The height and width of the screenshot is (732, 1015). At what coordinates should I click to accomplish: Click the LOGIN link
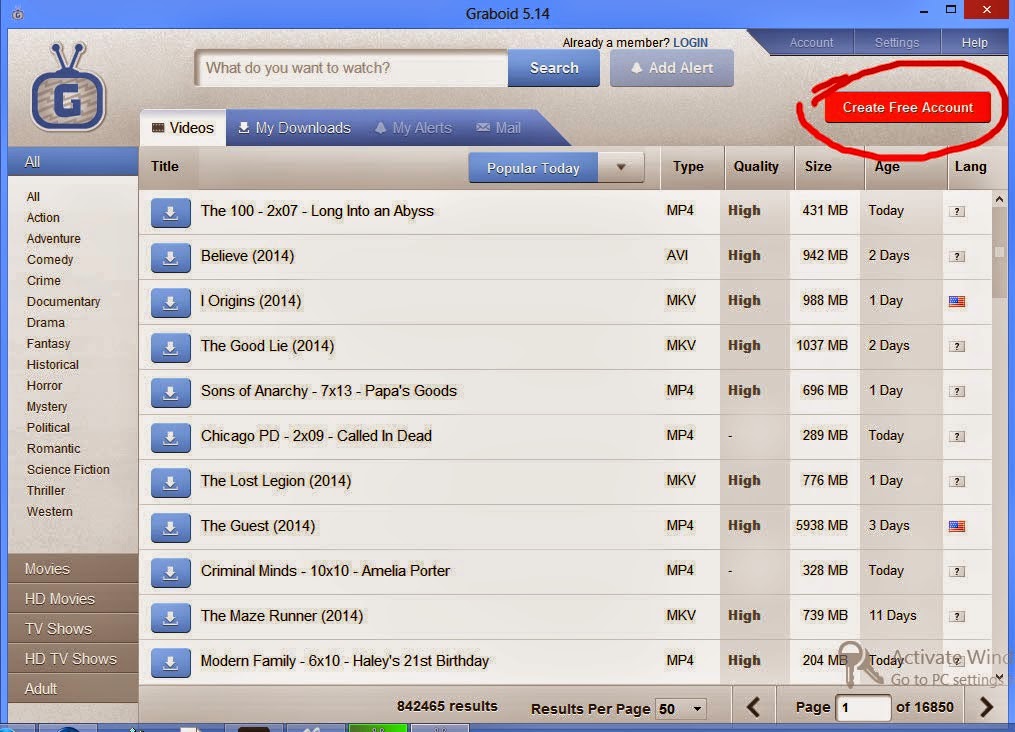(691, 43)
